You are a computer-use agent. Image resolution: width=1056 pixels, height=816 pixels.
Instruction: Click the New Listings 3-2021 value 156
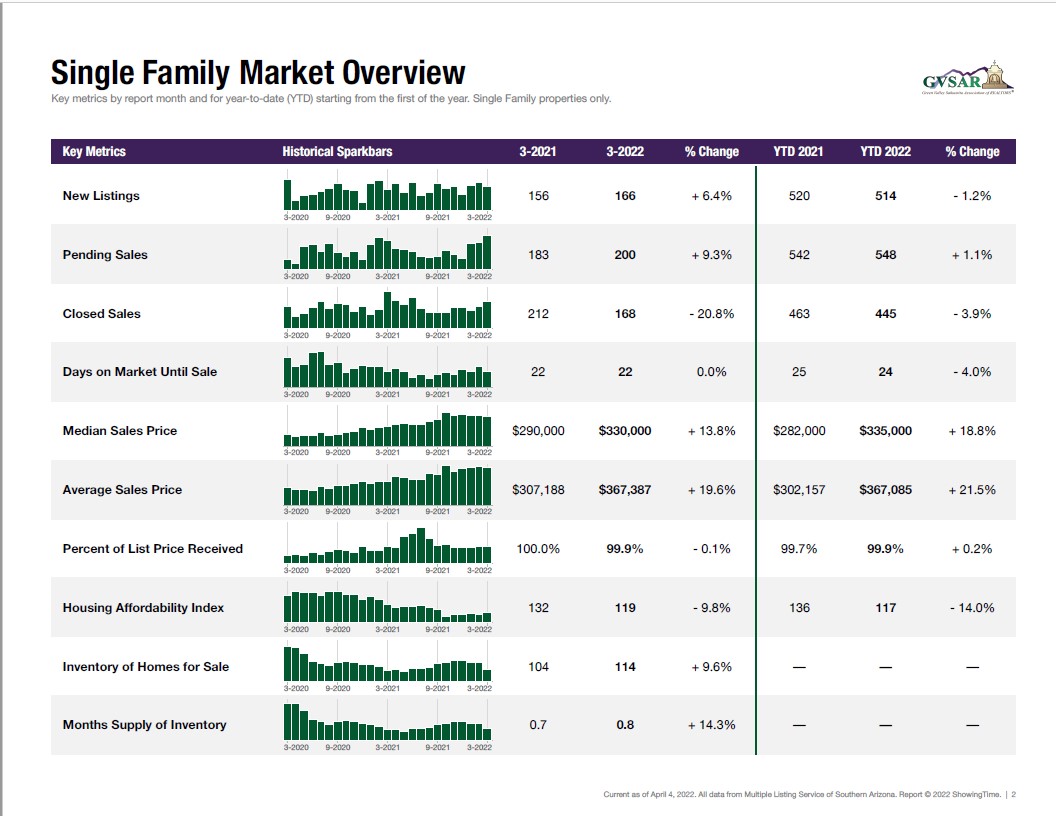[538, 196]
